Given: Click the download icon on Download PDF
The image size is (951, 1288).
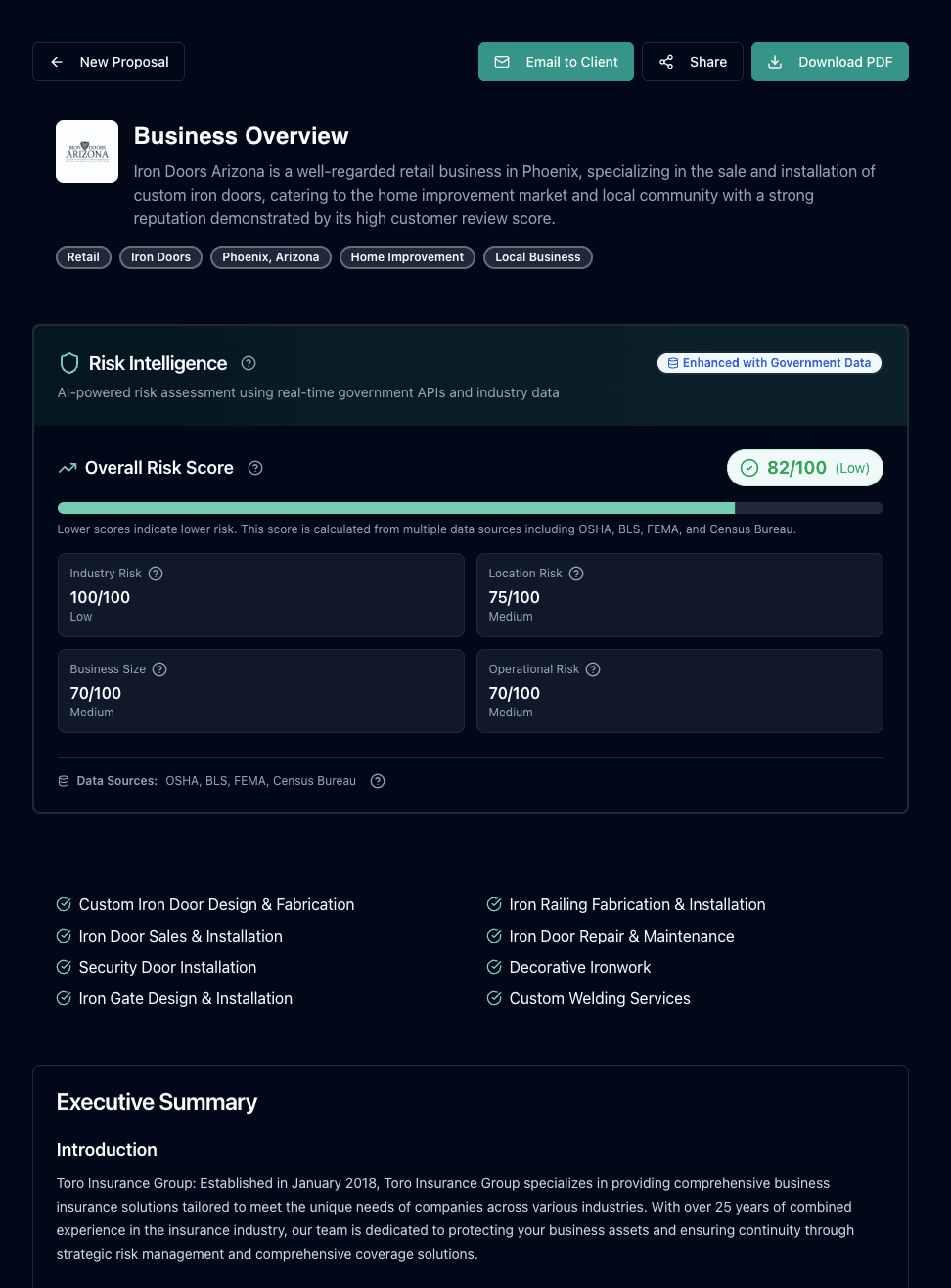Looking at the screenshot, I should [x=775, y=61].
